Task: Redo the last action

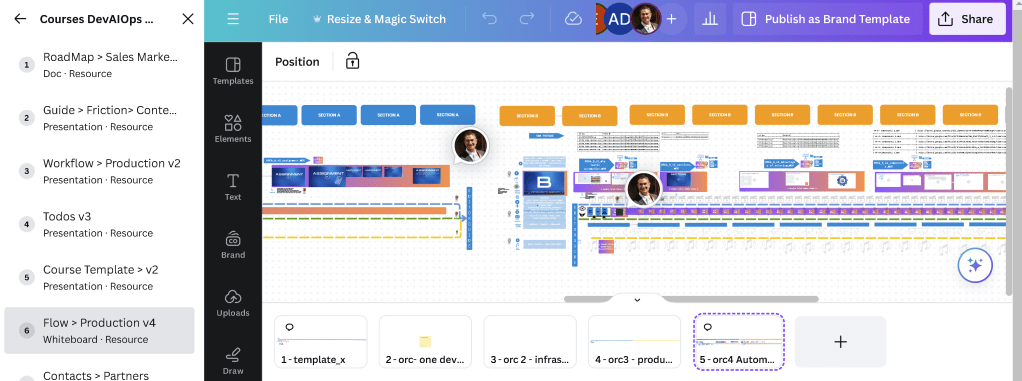Action: point(527,19)
